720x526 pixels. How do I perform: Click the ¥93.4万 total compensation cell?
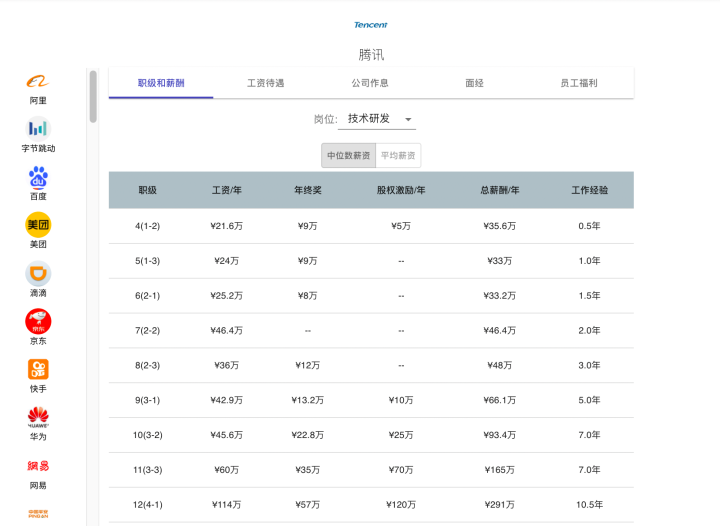[500, 435]
